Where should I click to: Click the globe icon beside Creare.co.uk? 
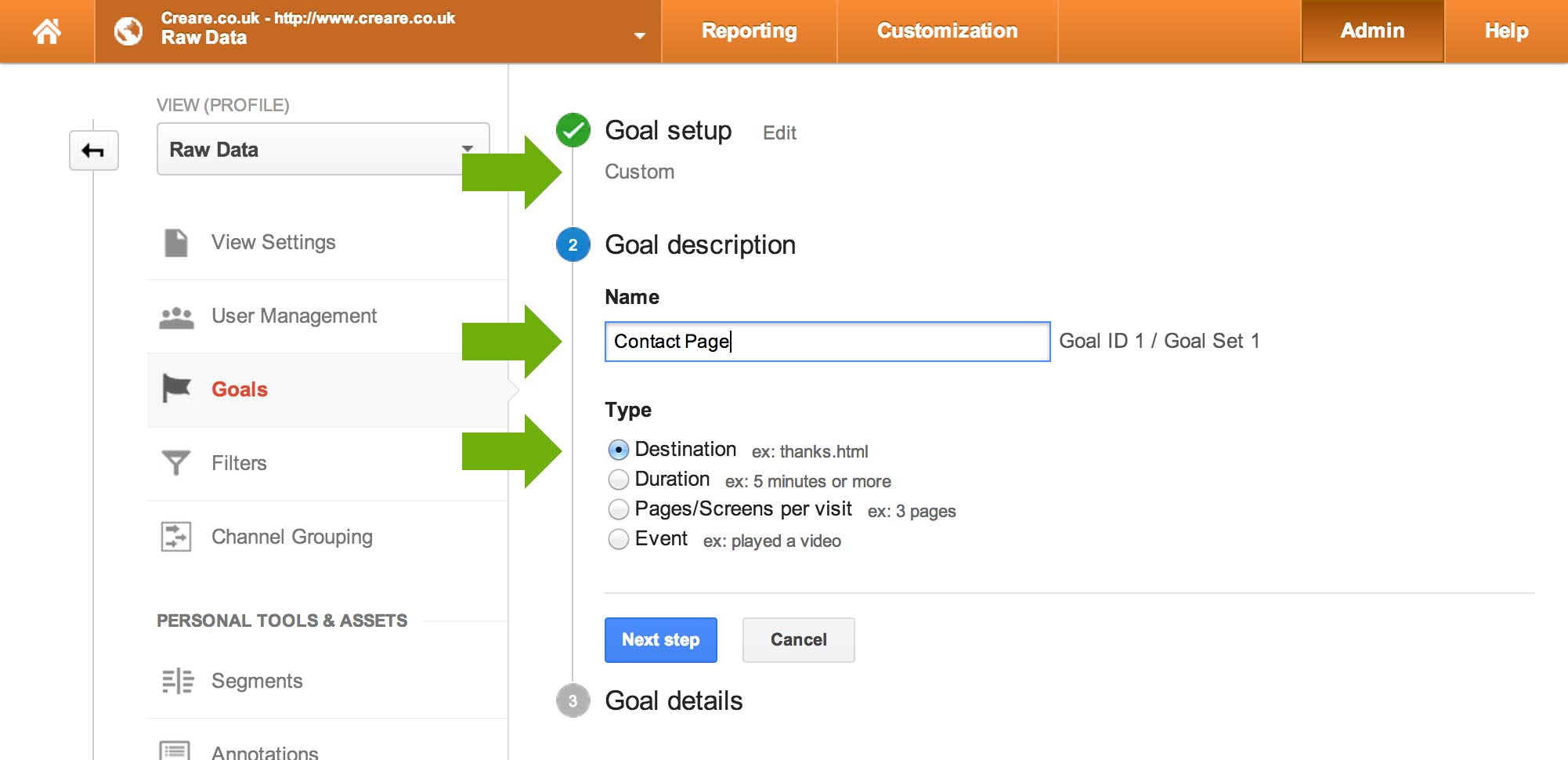128,31
